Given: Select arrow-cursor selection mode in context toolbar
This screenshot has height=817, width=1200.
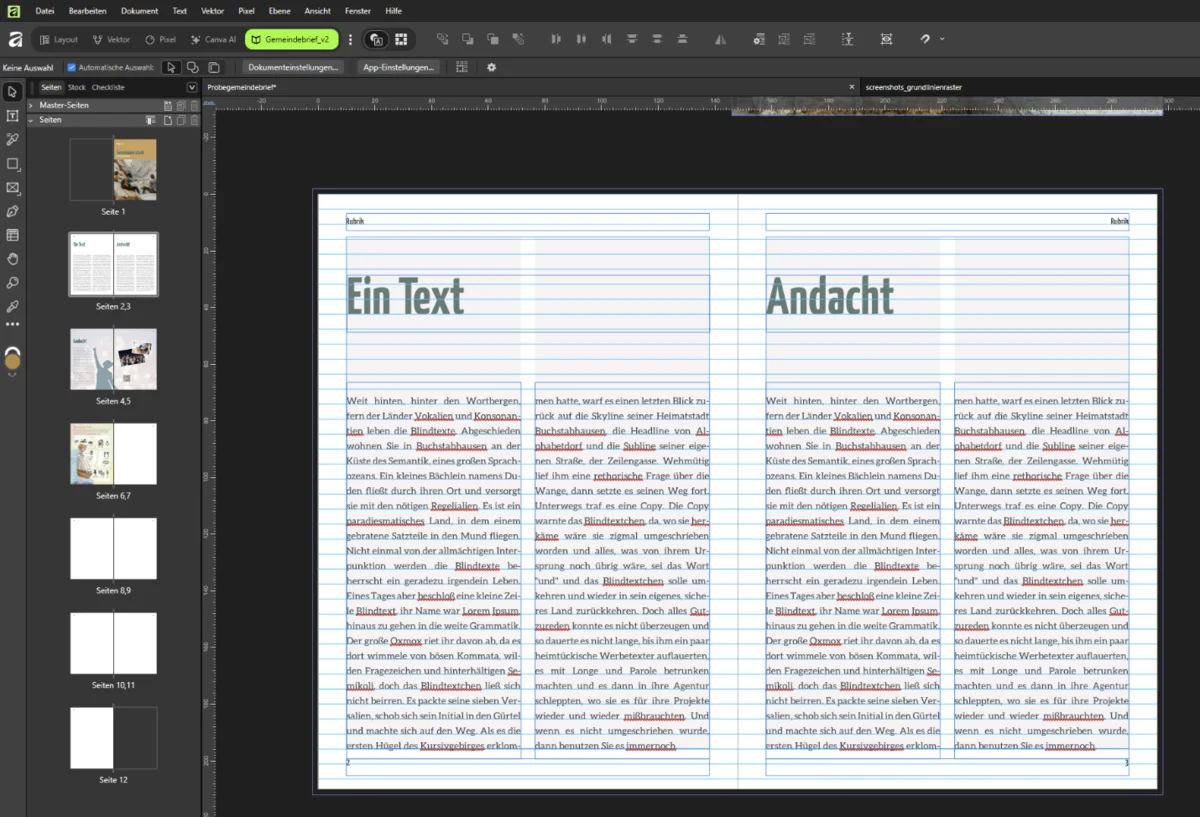Looking at the screenshot, I should 171,67.
